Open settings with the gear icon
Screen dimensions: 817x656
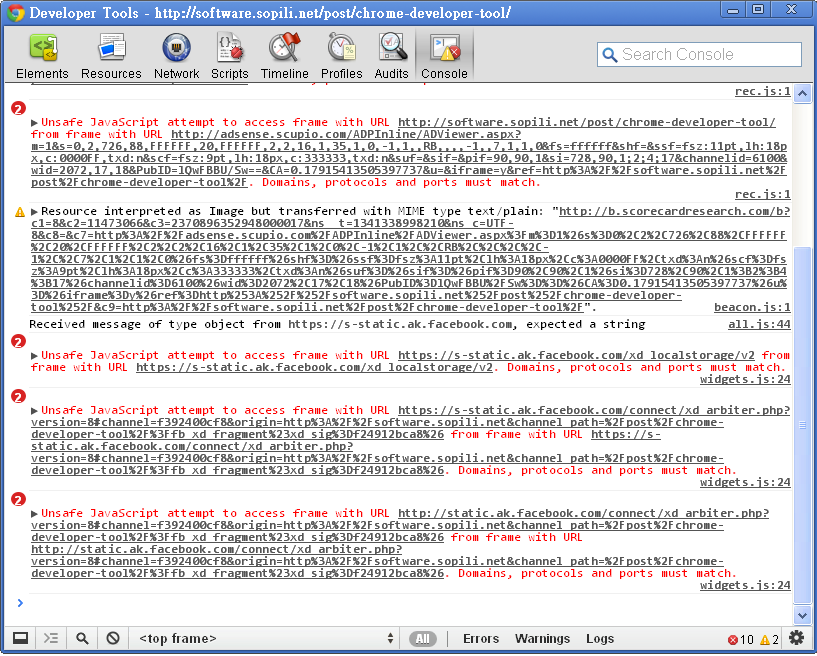click(x=796, y=639)
